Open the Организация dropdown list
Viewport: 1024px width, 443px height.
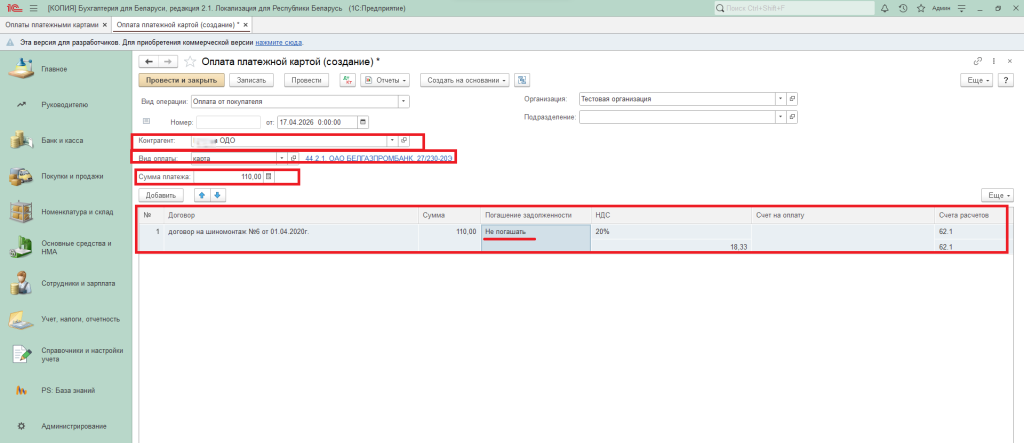(779, 99)
